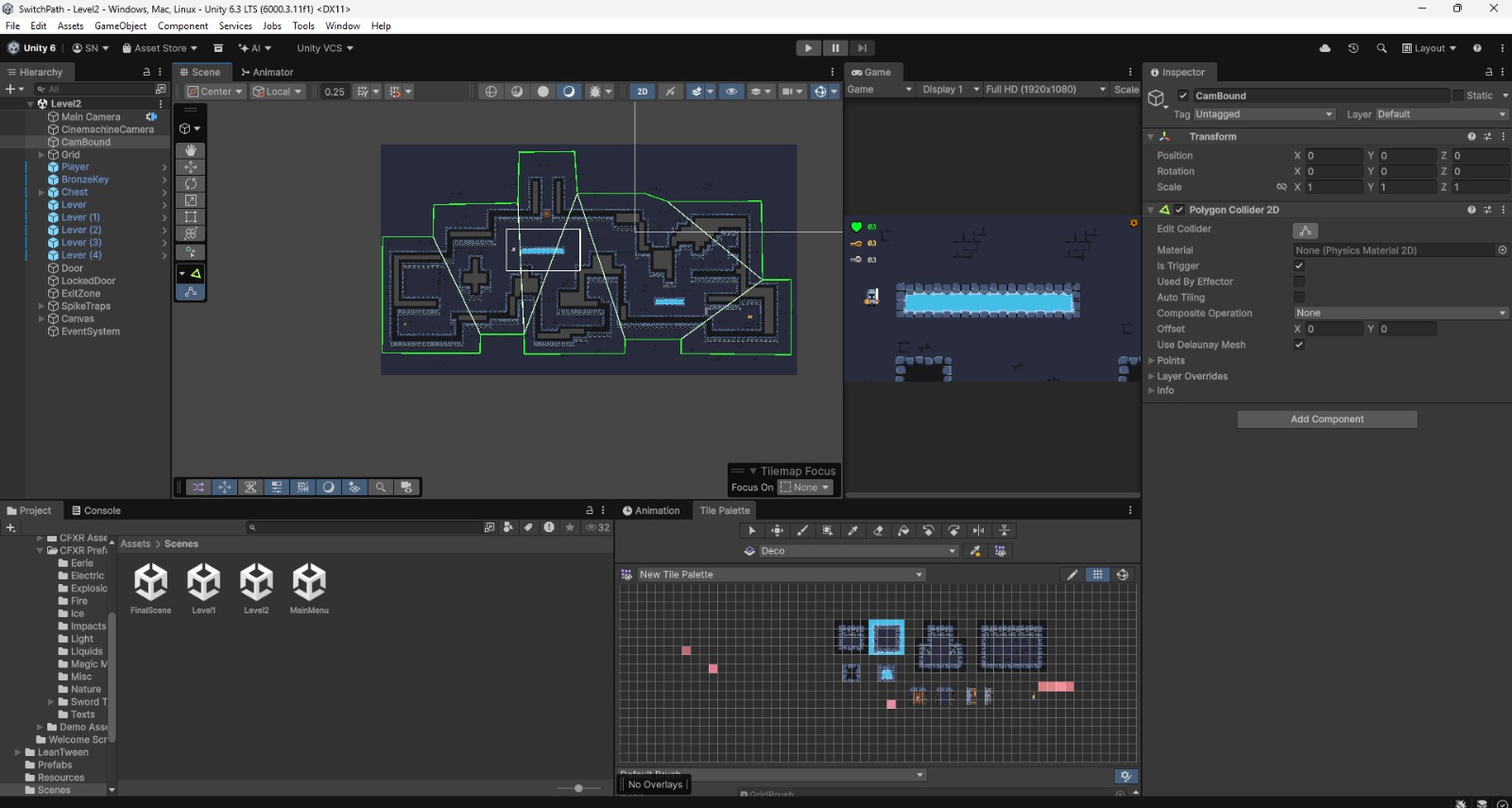Switch to the Console tab
This screenshot has height=808, width=1512.
click(x=96, y=510)
